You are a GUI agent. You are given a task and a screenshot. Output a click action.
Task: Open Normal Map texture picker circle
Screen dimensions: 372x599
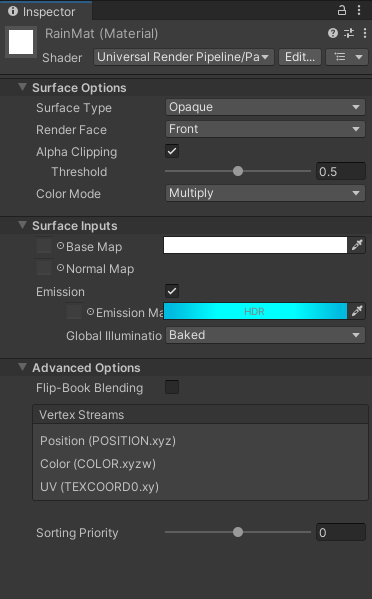click(x=60, y=268)
